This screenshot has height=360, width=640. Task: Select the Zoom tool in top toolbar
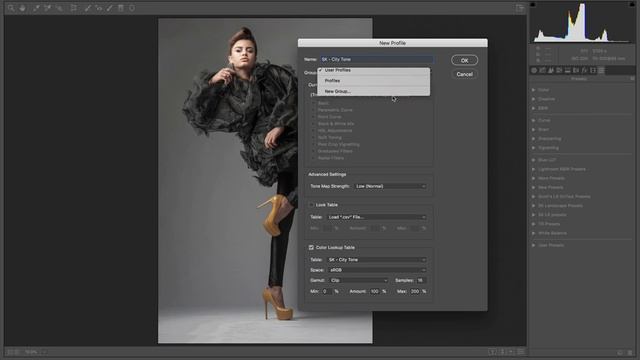pyautogui.click(x=11, y=8)
